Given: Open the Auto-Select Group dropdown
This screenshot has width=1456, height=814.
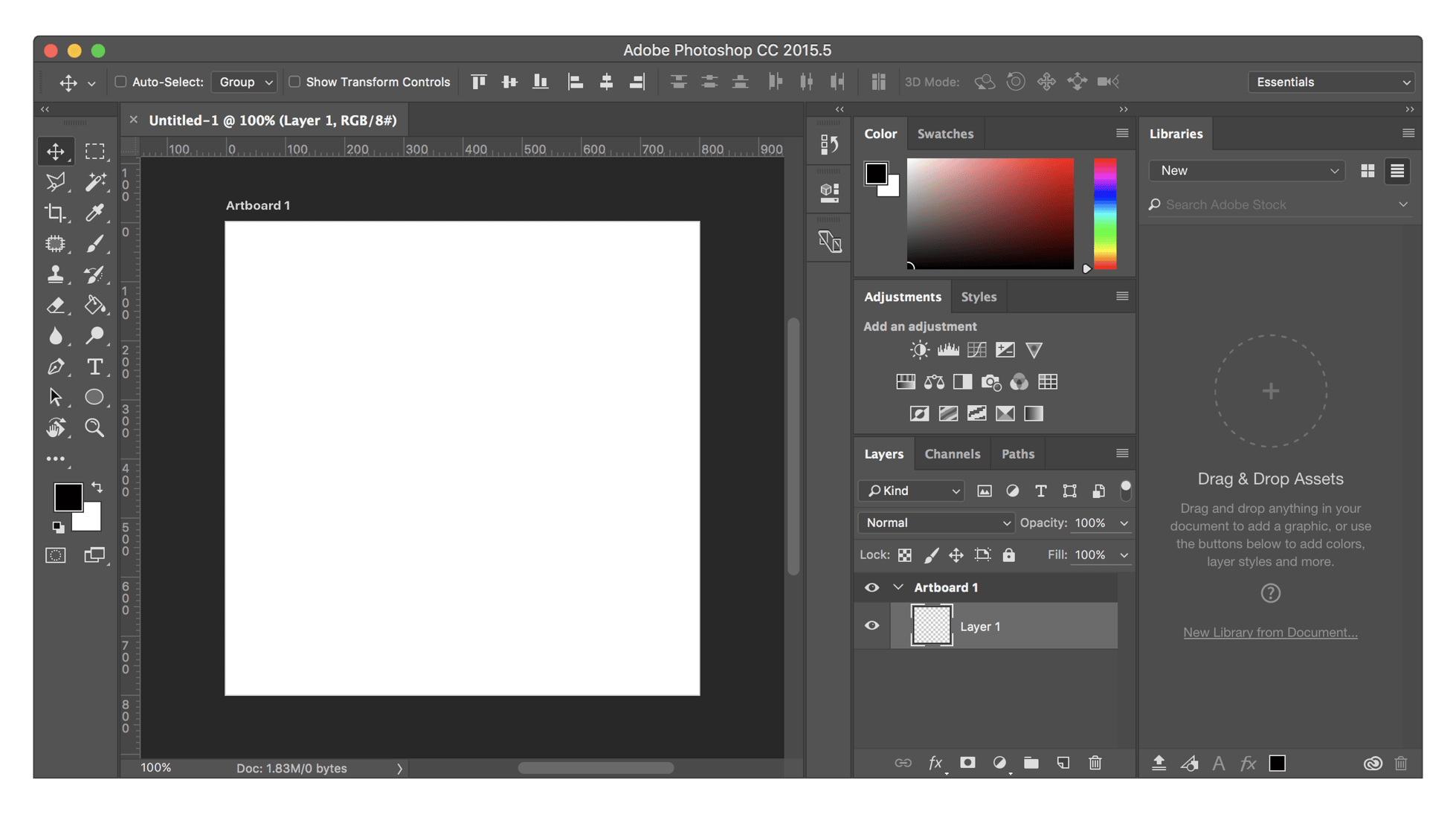Looking at the screenshot, I should pyautogui.click(x=244, y=82).
